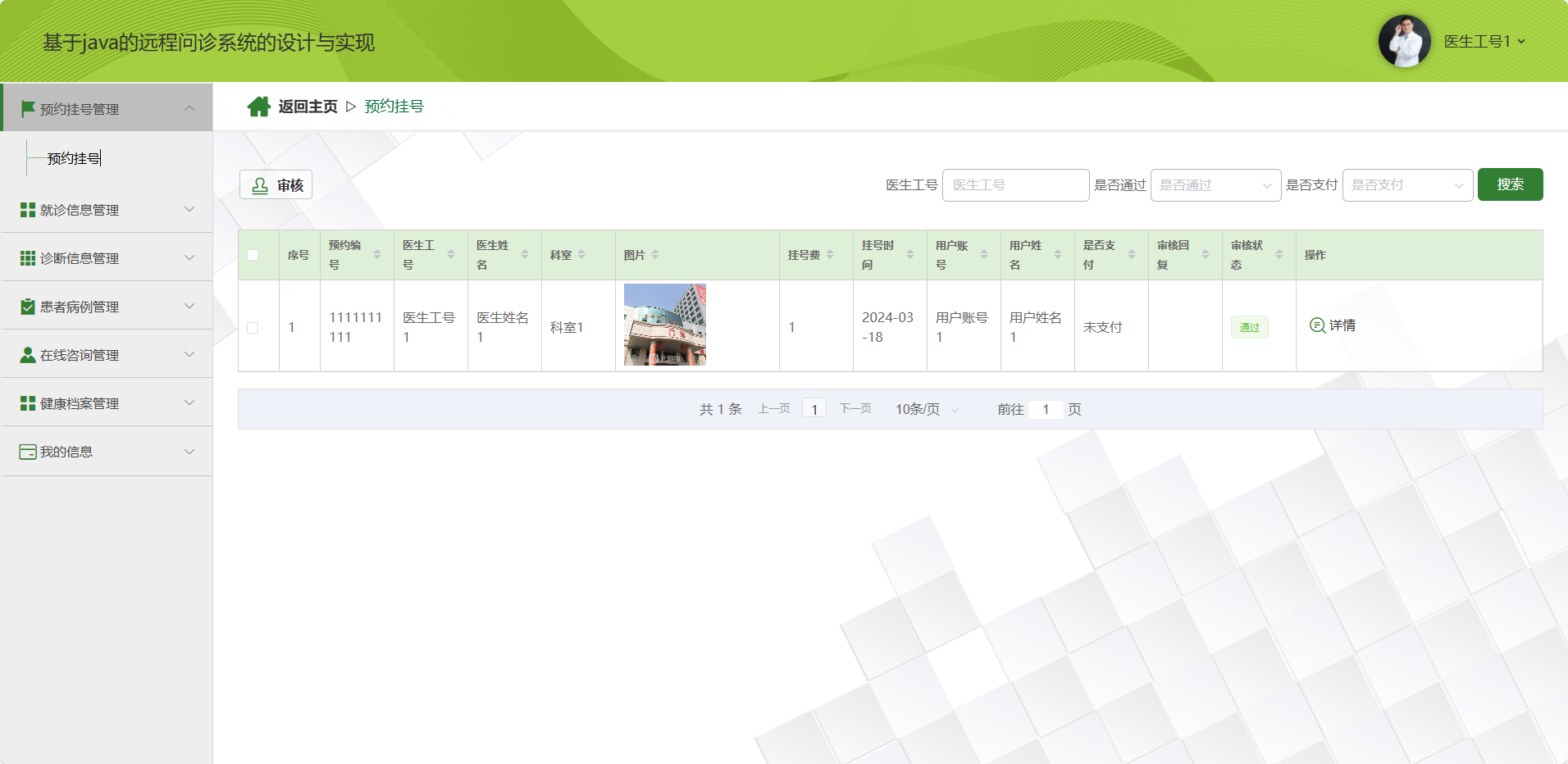
Task: Open the 是否通过 filter dropdown
Action: click(x=1216, y=185)
